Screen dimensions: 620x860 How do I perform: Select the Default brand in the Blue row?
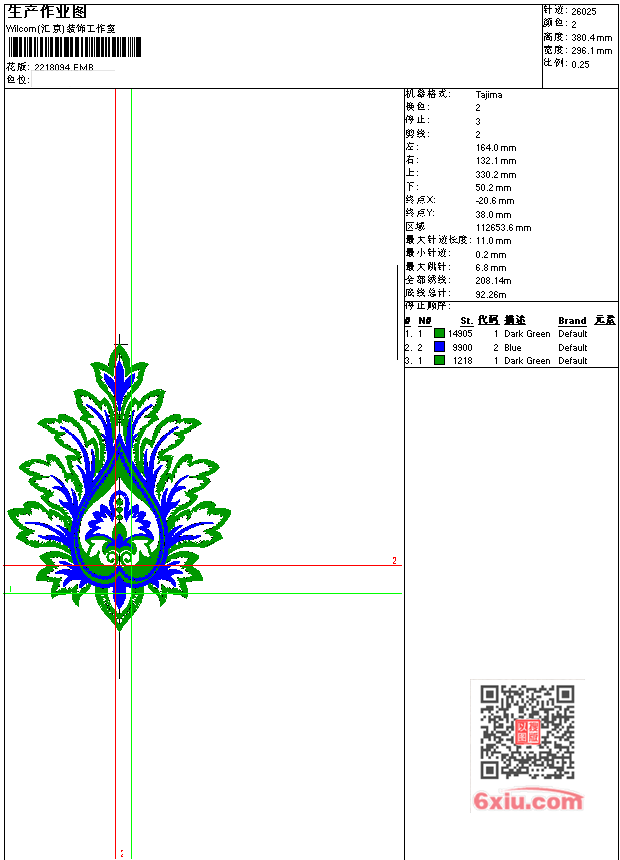pos(572,347)
